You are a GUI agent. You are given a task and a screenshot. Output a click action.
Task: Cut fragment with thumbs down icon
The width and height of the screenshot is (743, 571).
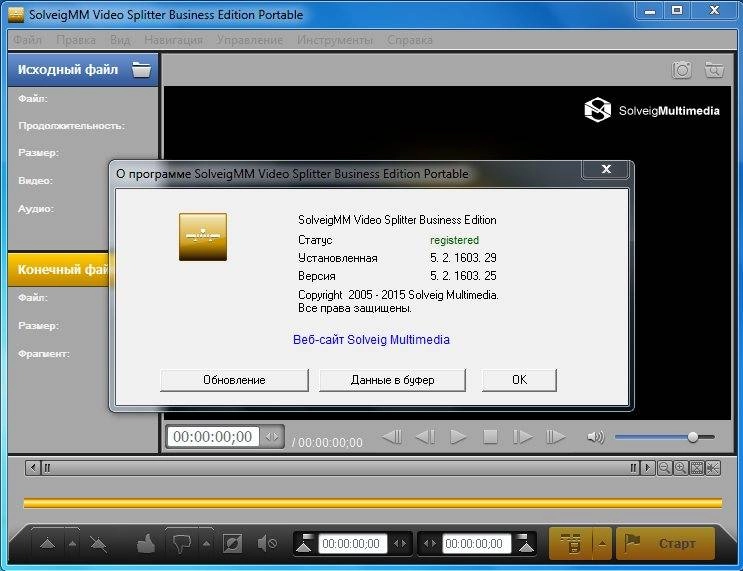(182, 544)
